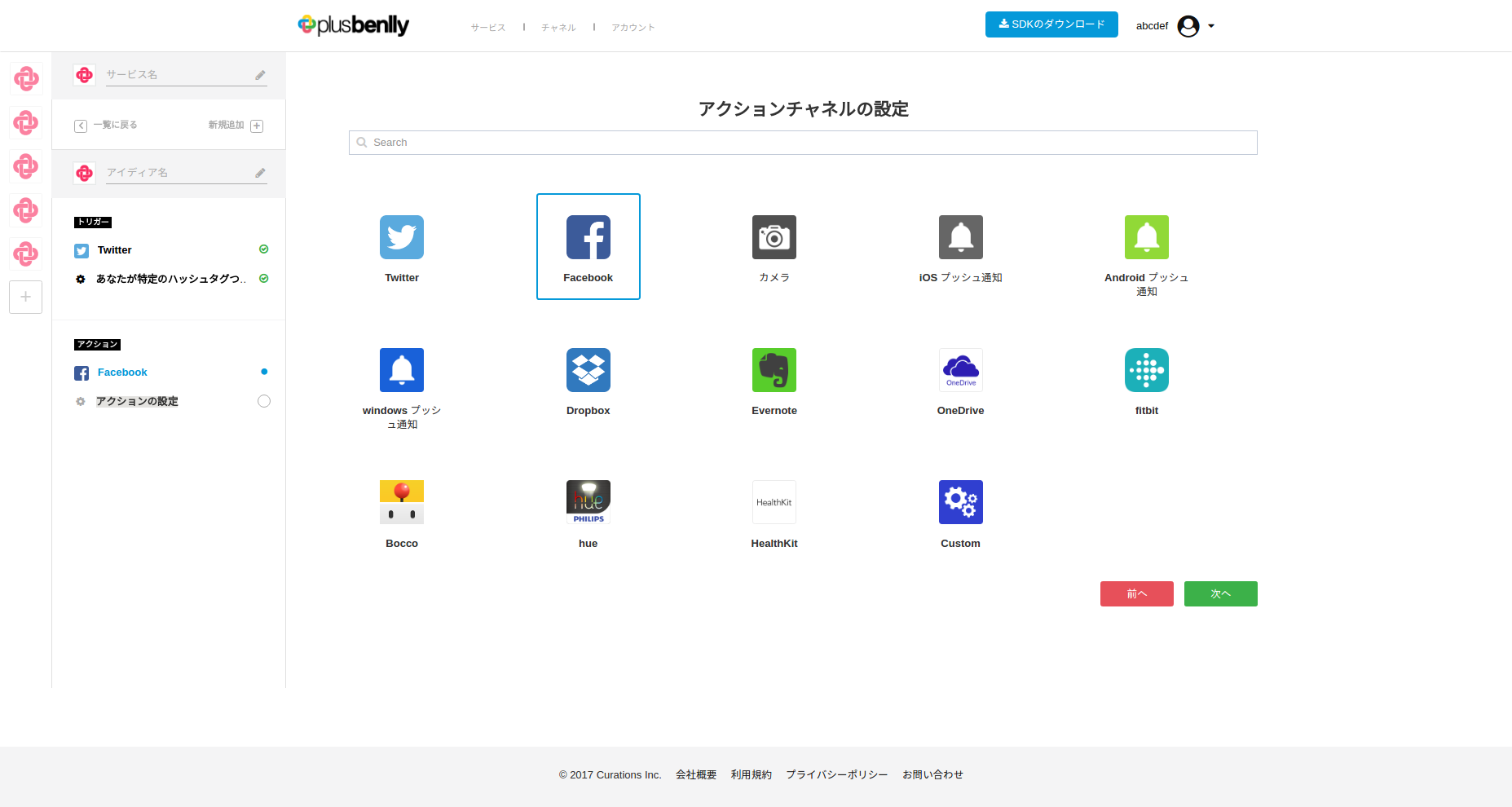Open the third service icon in left rail
The width and height of the screenshot is (1512, 807).
click(26, 166)
